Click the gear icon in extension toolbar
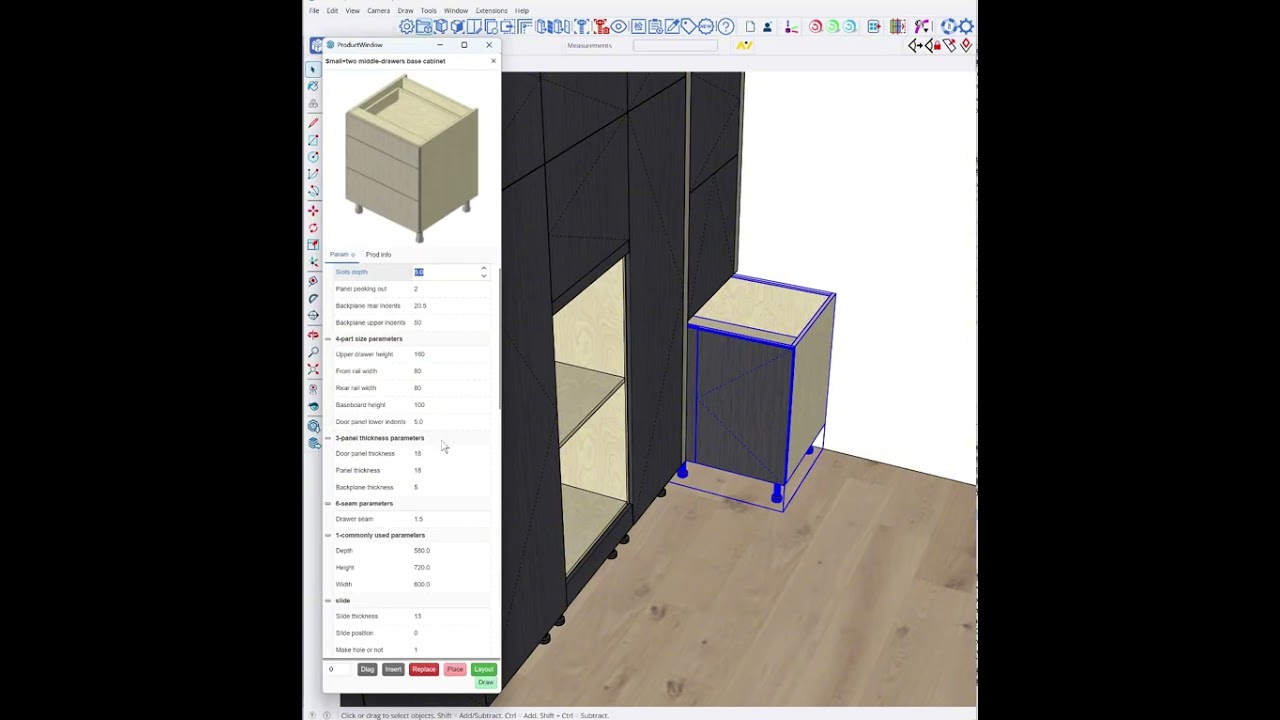1280x720 pixels. (407, 26)
